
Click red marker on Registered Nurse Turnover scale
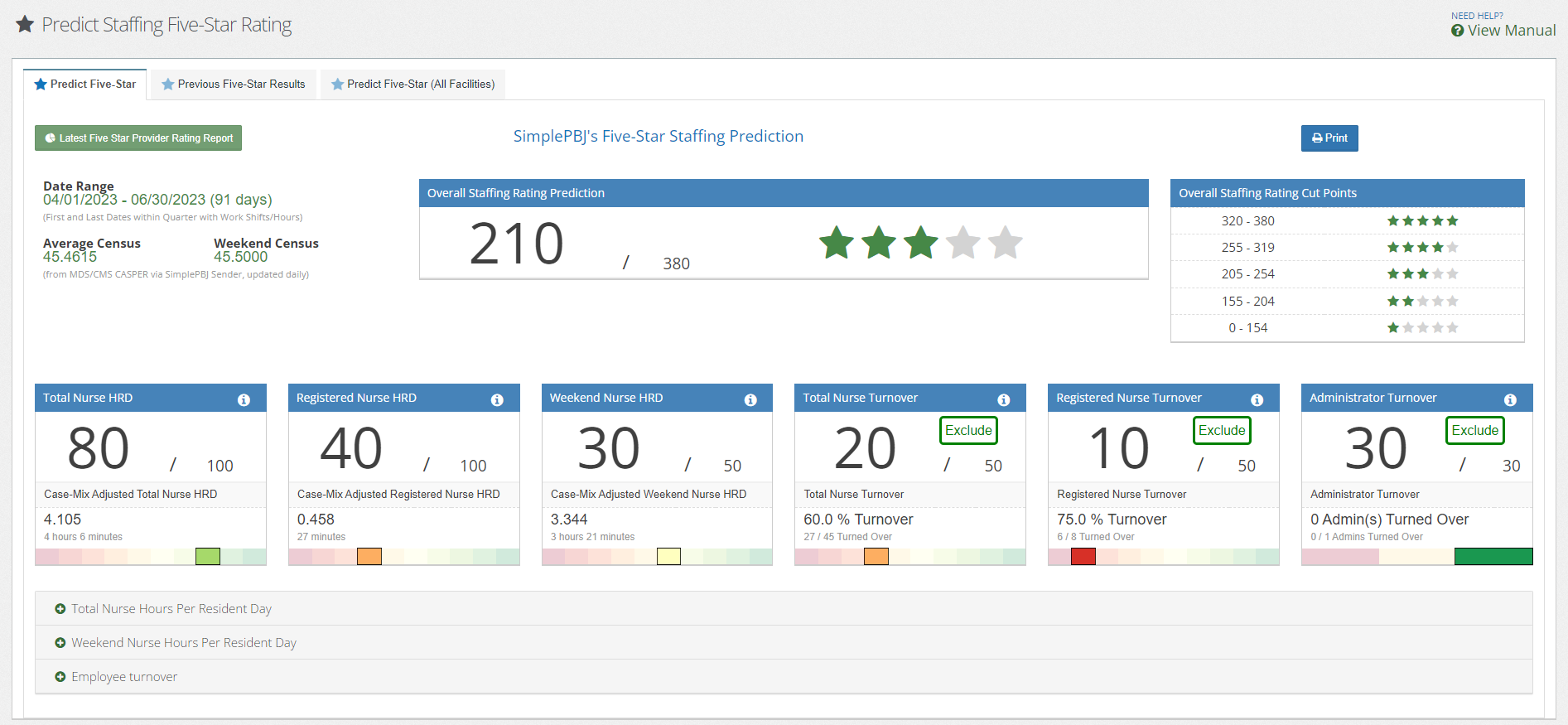pos(1083,557)
